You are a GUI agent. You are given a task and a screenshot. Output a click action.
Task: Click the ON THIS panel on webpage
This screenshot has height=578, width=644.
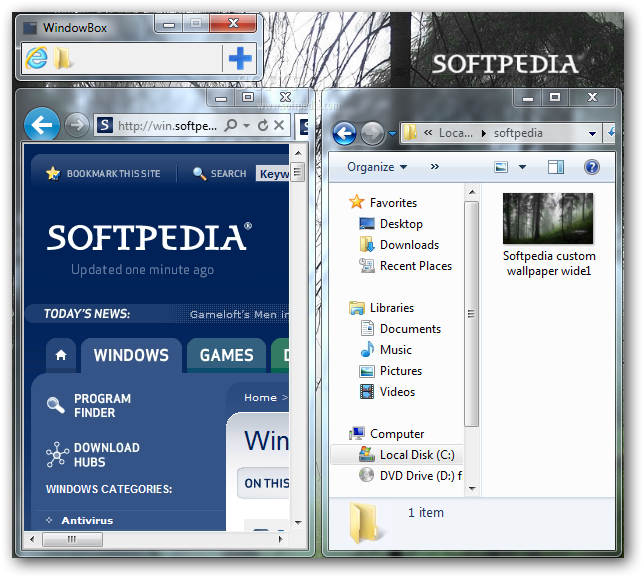264,483
